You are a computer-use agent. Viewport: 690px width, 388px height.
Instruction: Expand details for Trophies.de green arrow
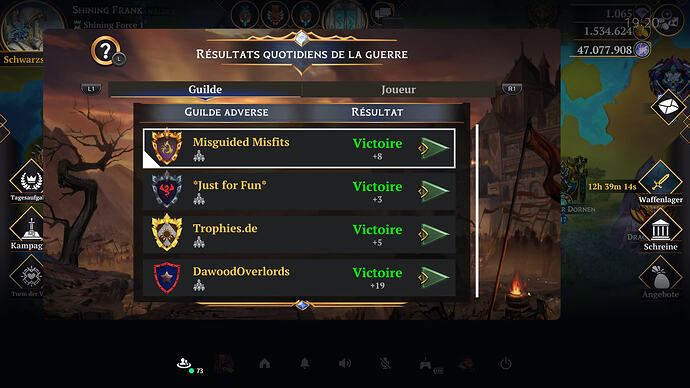434,234
